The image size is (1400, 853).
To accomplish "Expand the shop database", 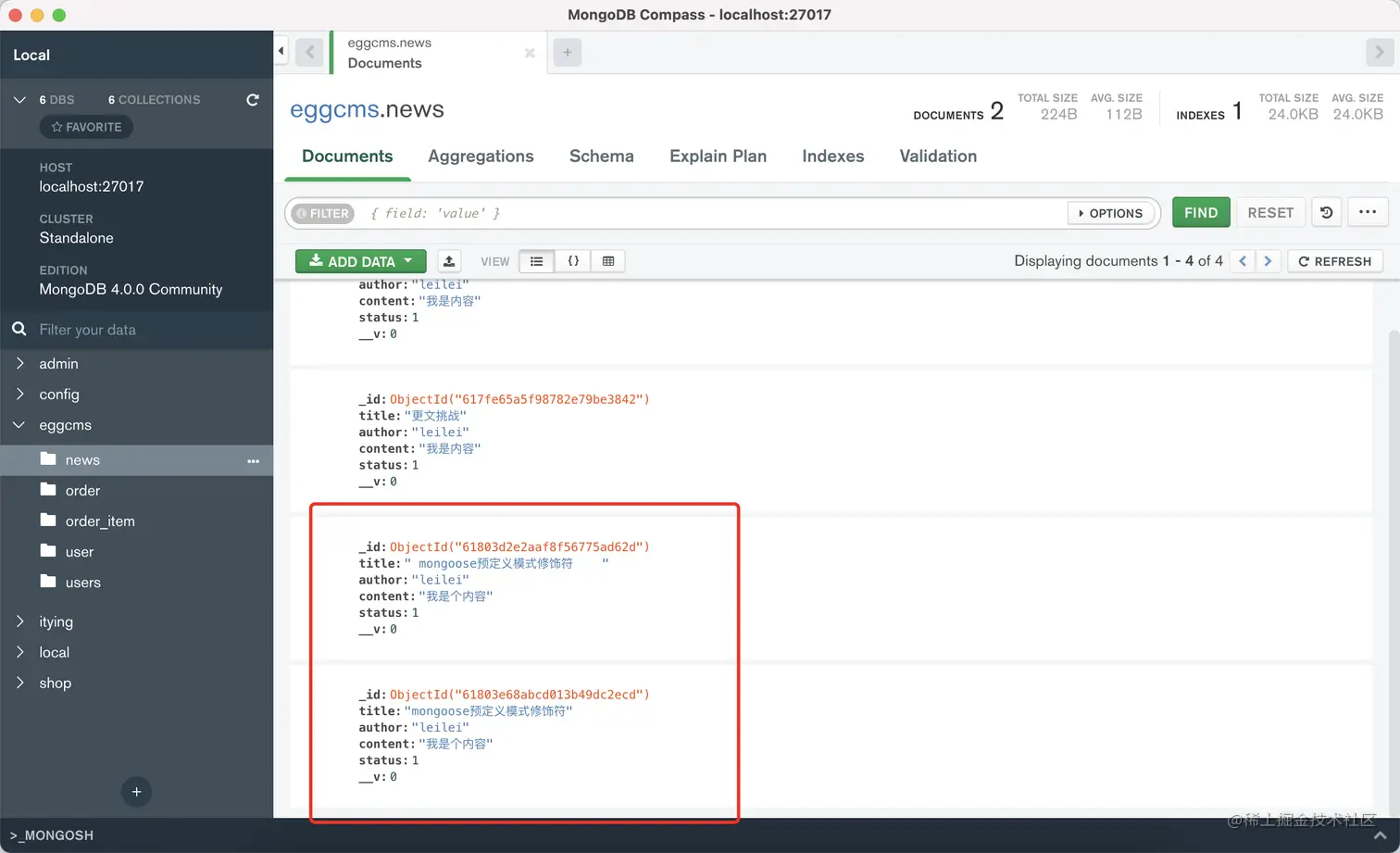I will (19, 682).
